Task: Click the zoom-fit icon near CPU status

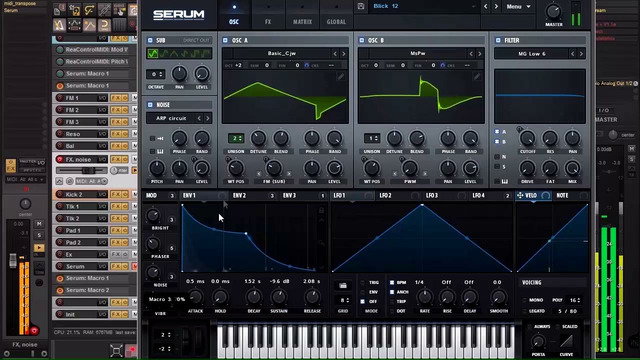Action: (116, 350)
